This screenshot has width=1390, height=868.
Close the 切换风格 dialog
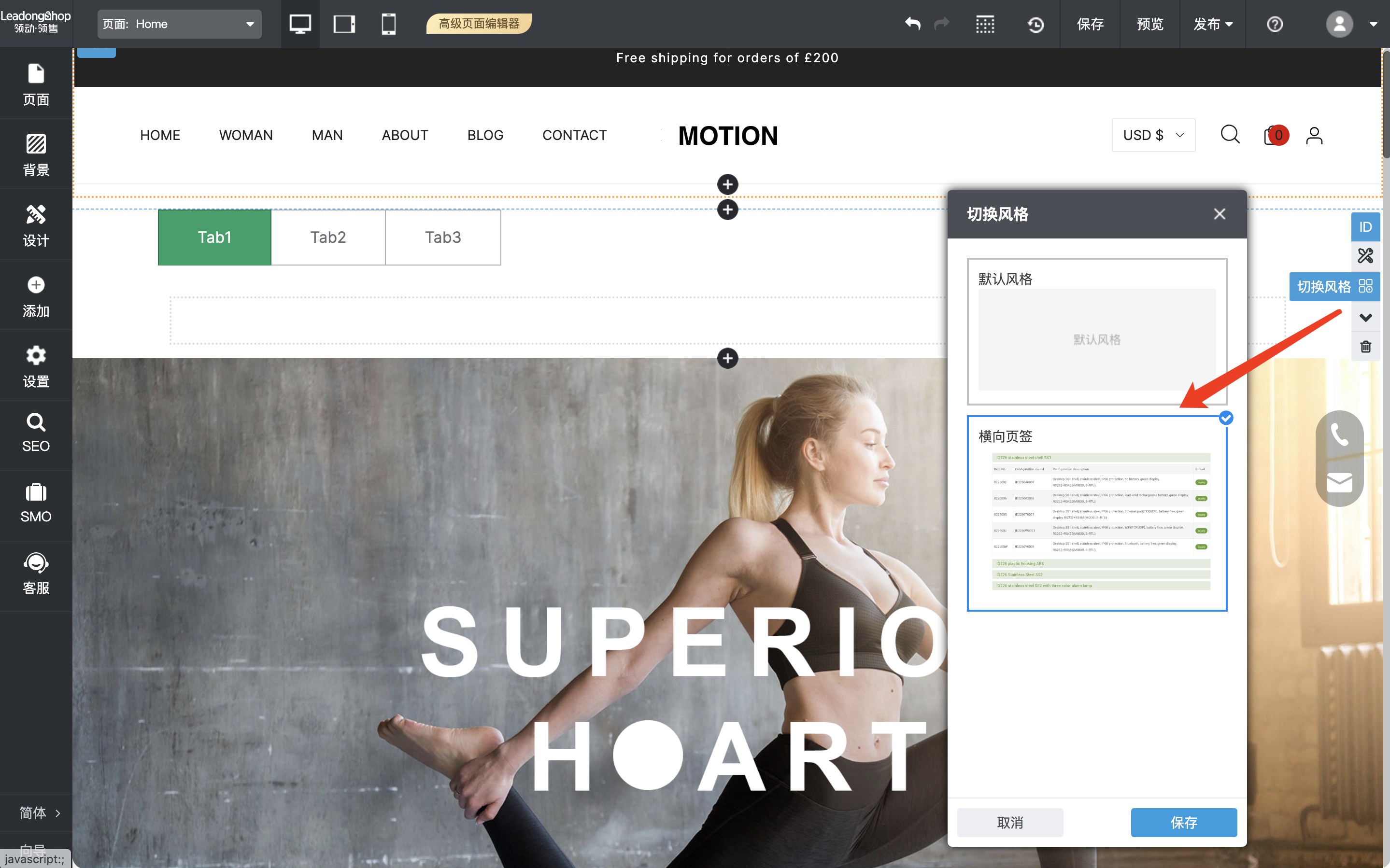pyautogui.click(x=1220, y=214)
